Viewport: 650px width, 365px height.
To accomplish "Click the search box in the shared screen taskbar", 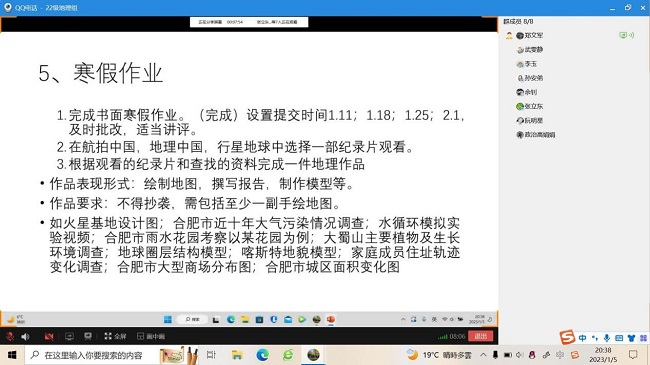I will click(192, 319).
